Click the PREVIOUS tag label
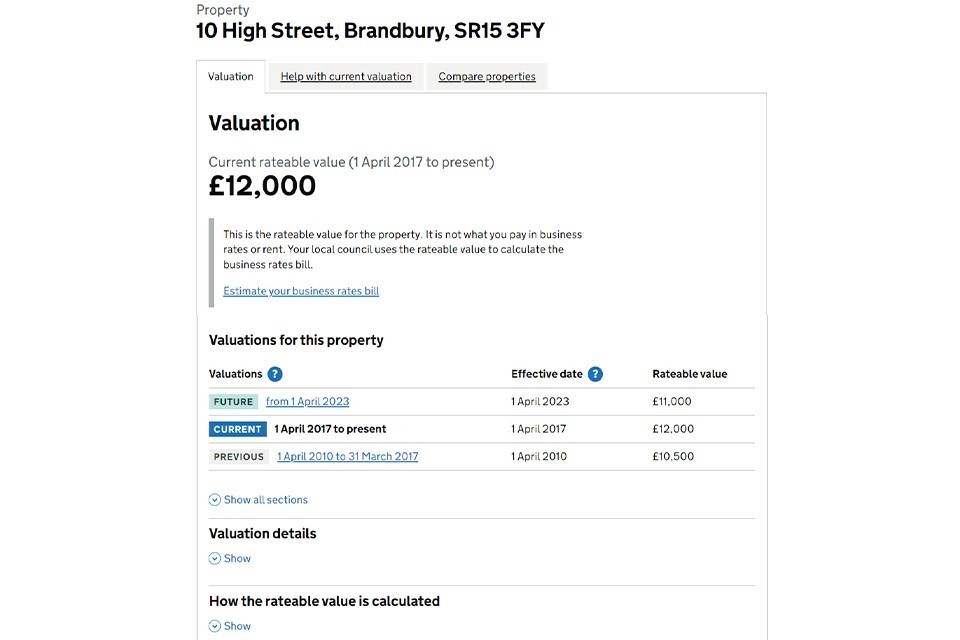 point(239,457)
